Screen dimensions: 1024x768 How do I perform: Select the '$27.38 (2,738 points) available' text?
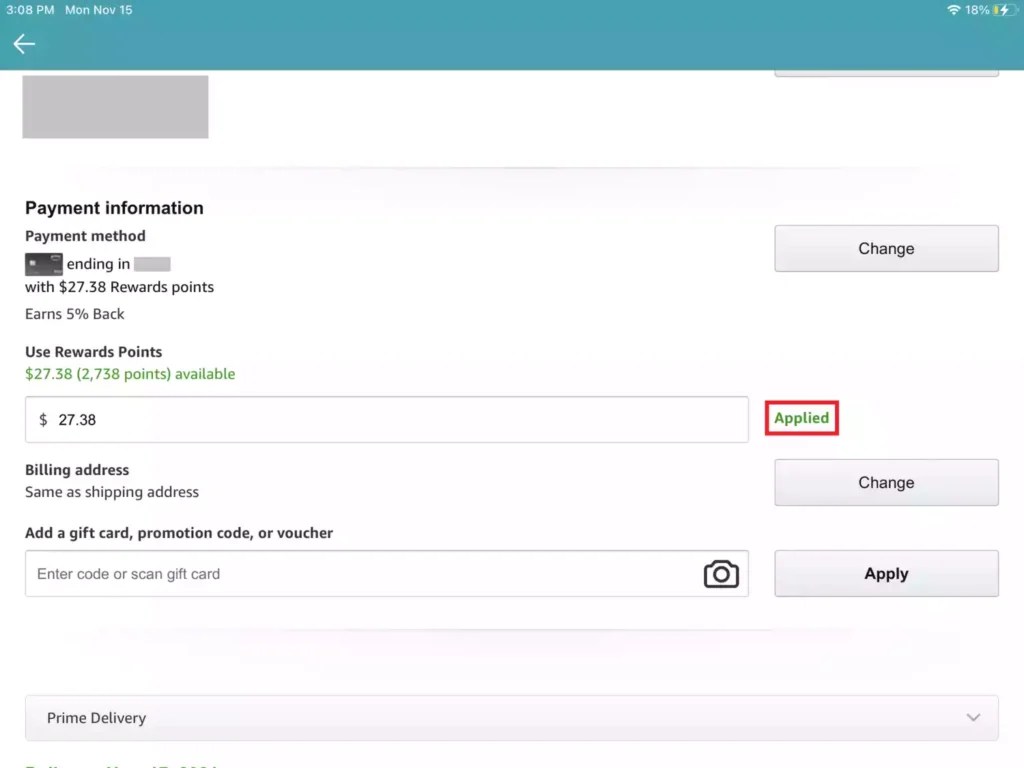(130, 374)
